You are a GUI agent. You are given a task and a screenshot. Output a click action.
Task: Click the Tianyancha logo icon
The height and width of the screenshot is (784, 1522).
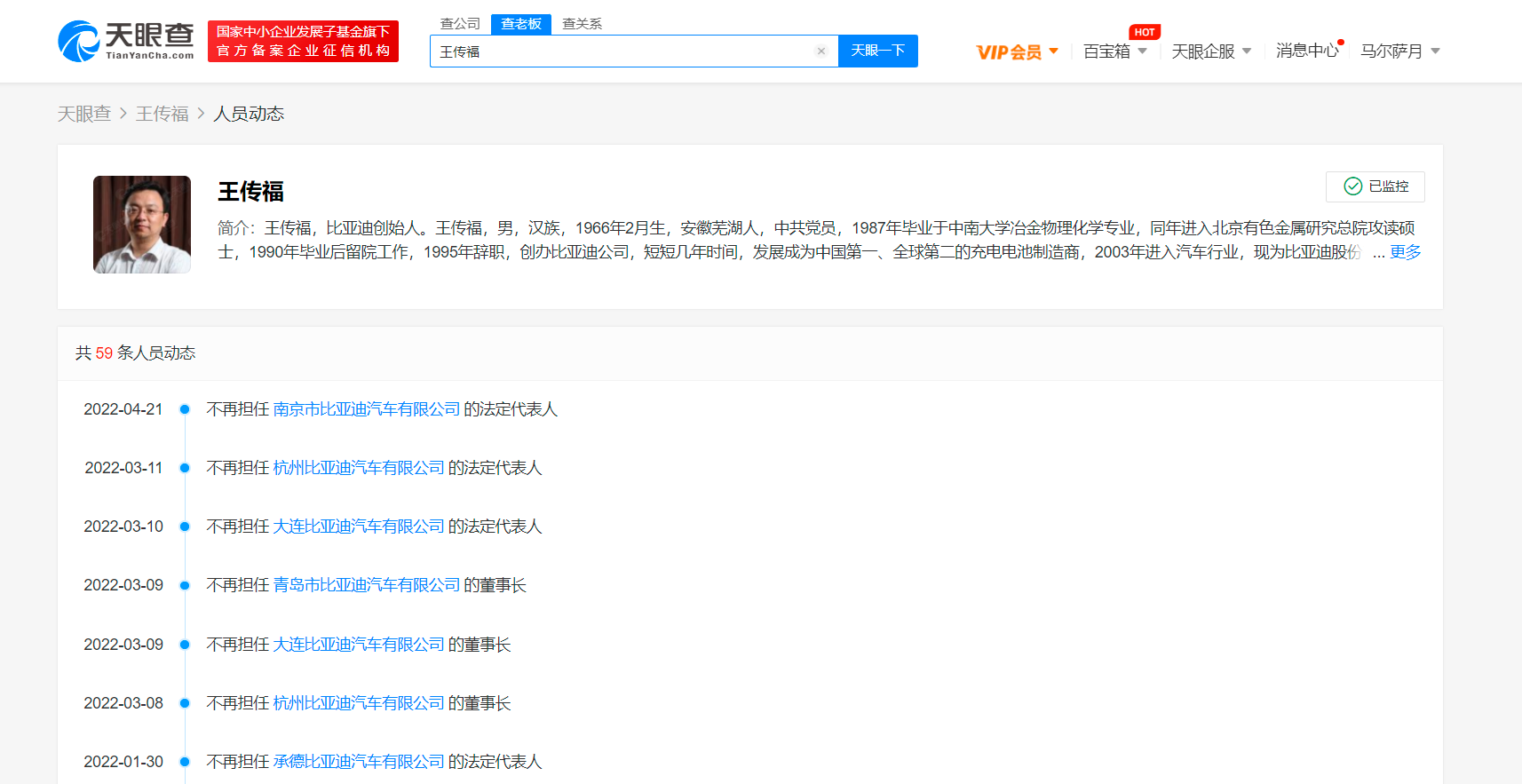click(x=78, y=42)
